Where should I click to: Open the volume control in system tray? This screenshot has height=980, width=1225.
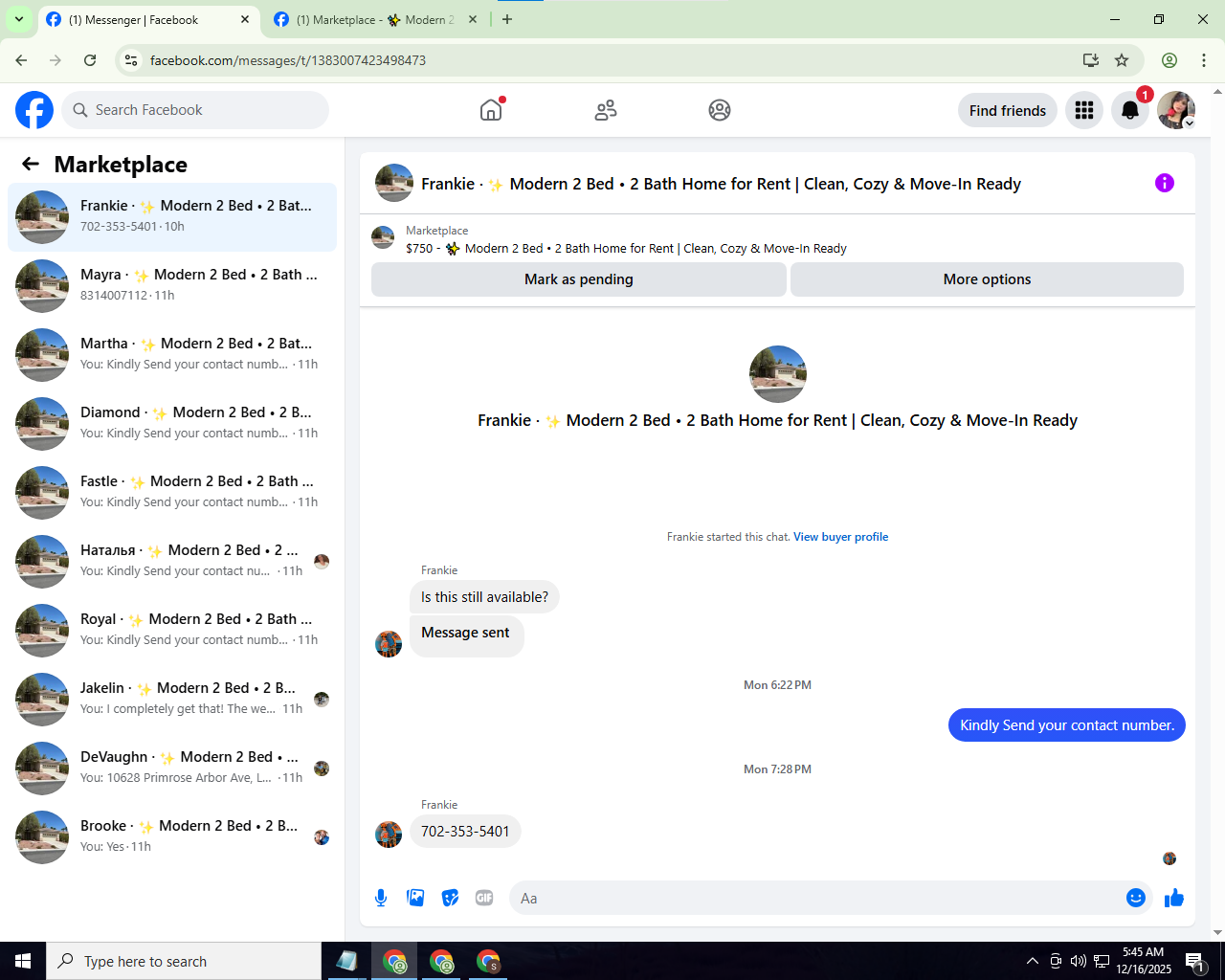click(x=1079, y=961)
